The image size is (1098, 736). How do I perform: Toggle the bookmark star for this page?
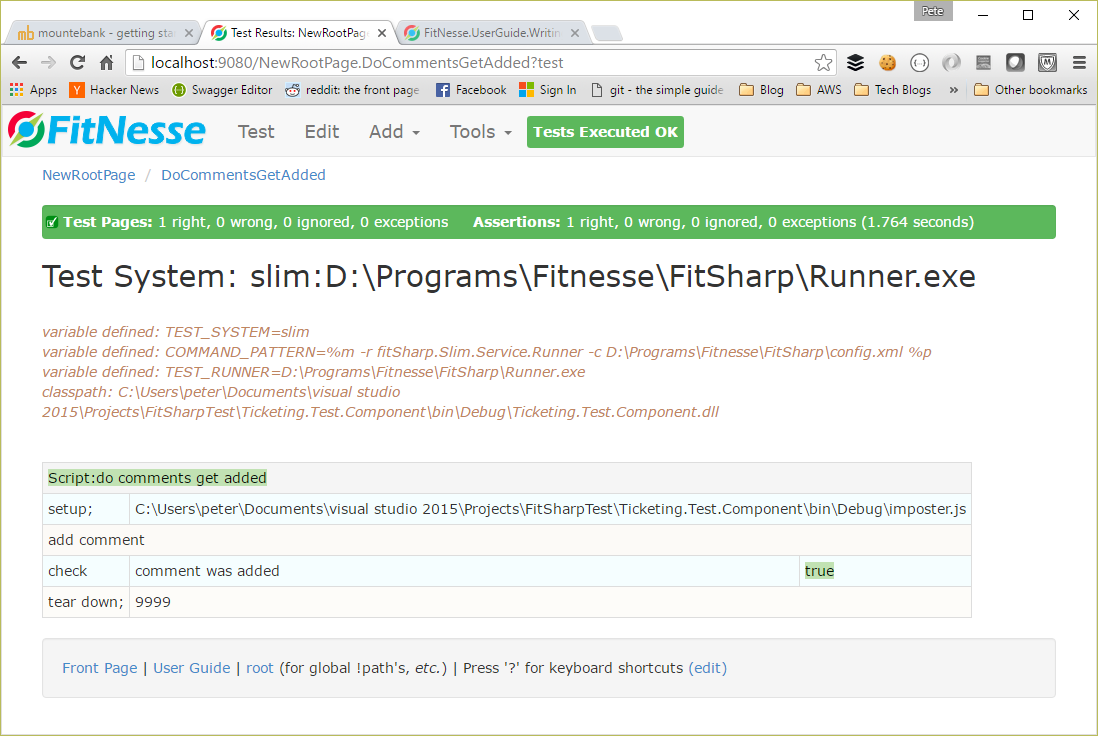coord(823,62)
